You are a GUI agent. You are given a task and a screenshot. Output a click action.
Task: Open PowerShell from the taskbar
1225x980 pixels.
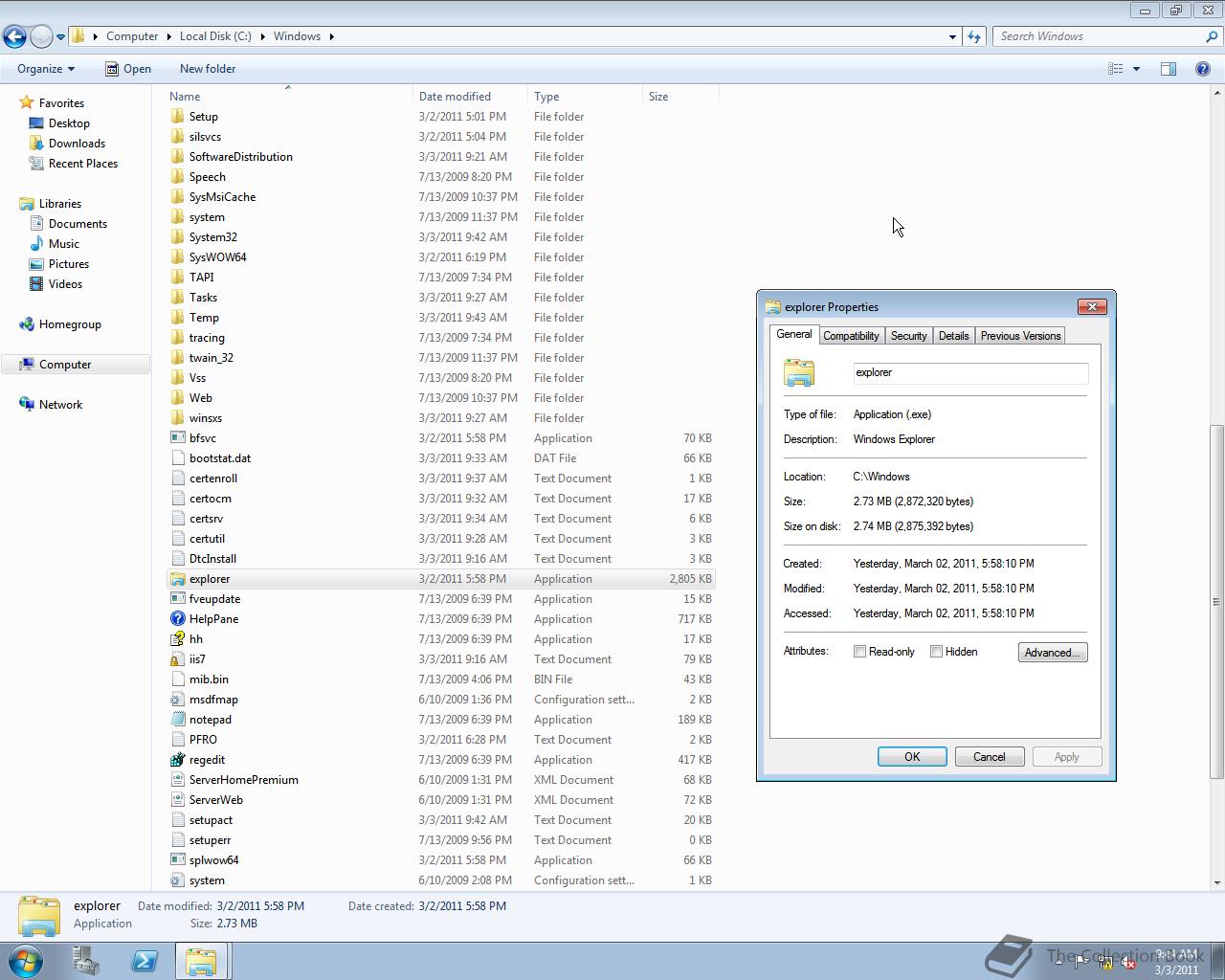(145, 962)
